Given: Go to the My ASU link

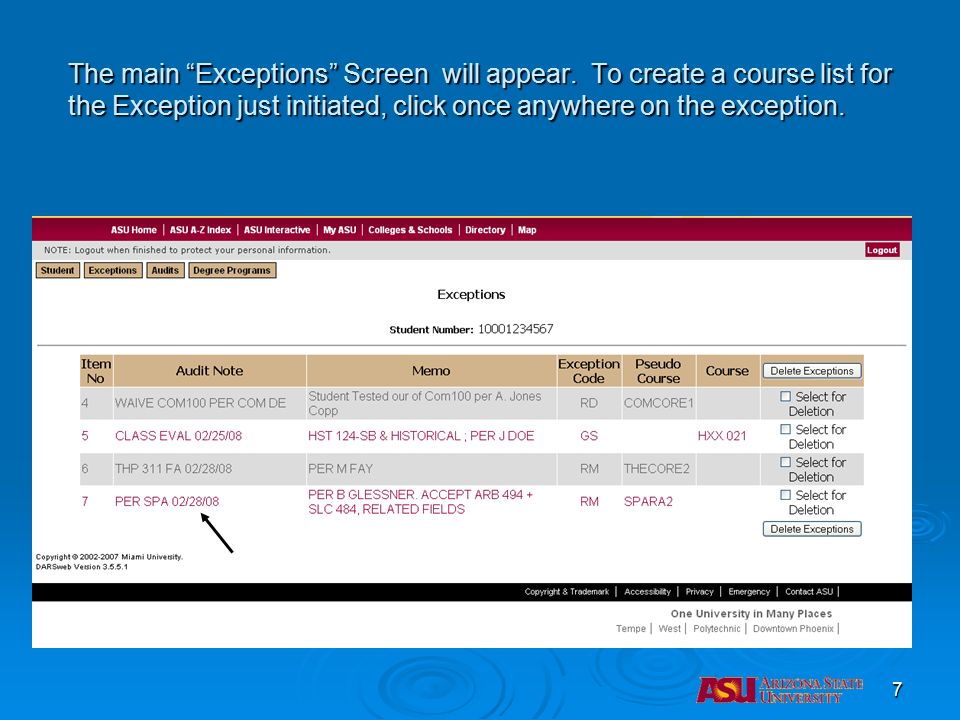Looking at the screenshot, I should [x=339, y=230].
